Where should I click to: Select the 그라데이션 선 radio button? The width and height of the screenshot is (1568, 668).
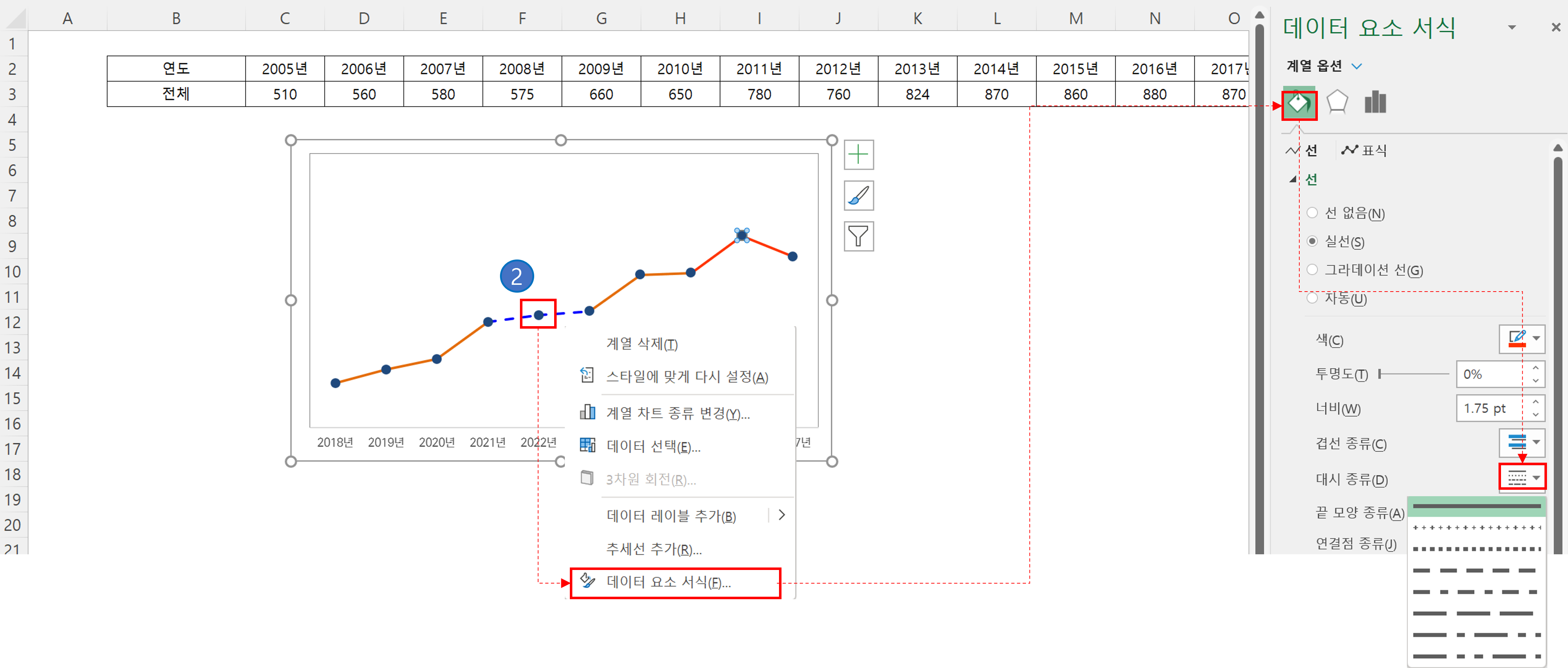[x=1312, y=269]
